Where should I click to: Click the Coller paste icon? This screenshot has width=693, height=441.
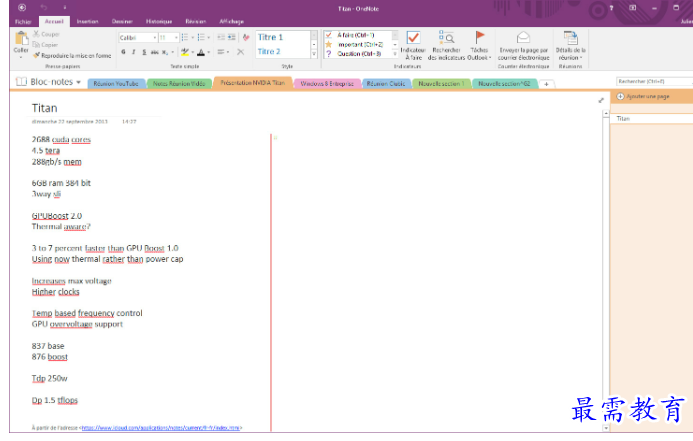[x=21, y=38]
